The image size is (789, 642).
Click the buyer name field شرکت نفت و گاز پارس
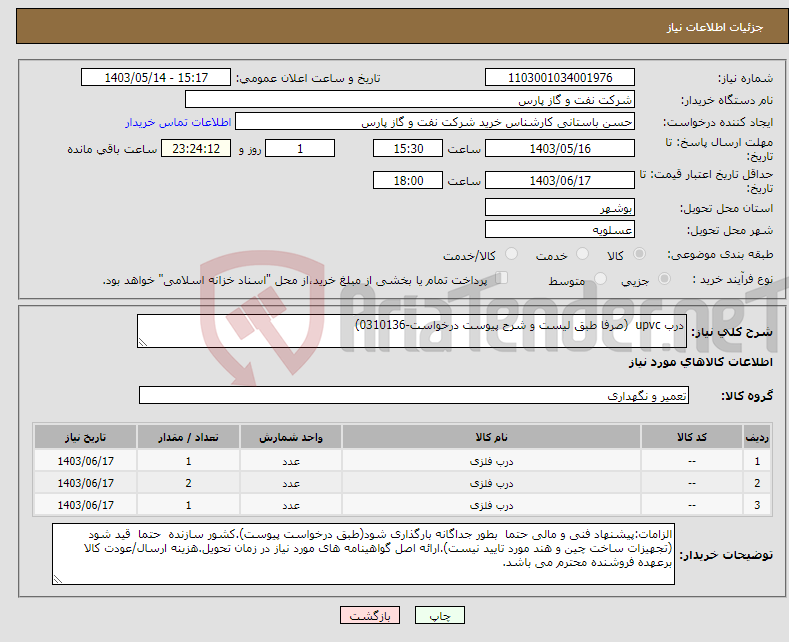(x=410, y=100)
